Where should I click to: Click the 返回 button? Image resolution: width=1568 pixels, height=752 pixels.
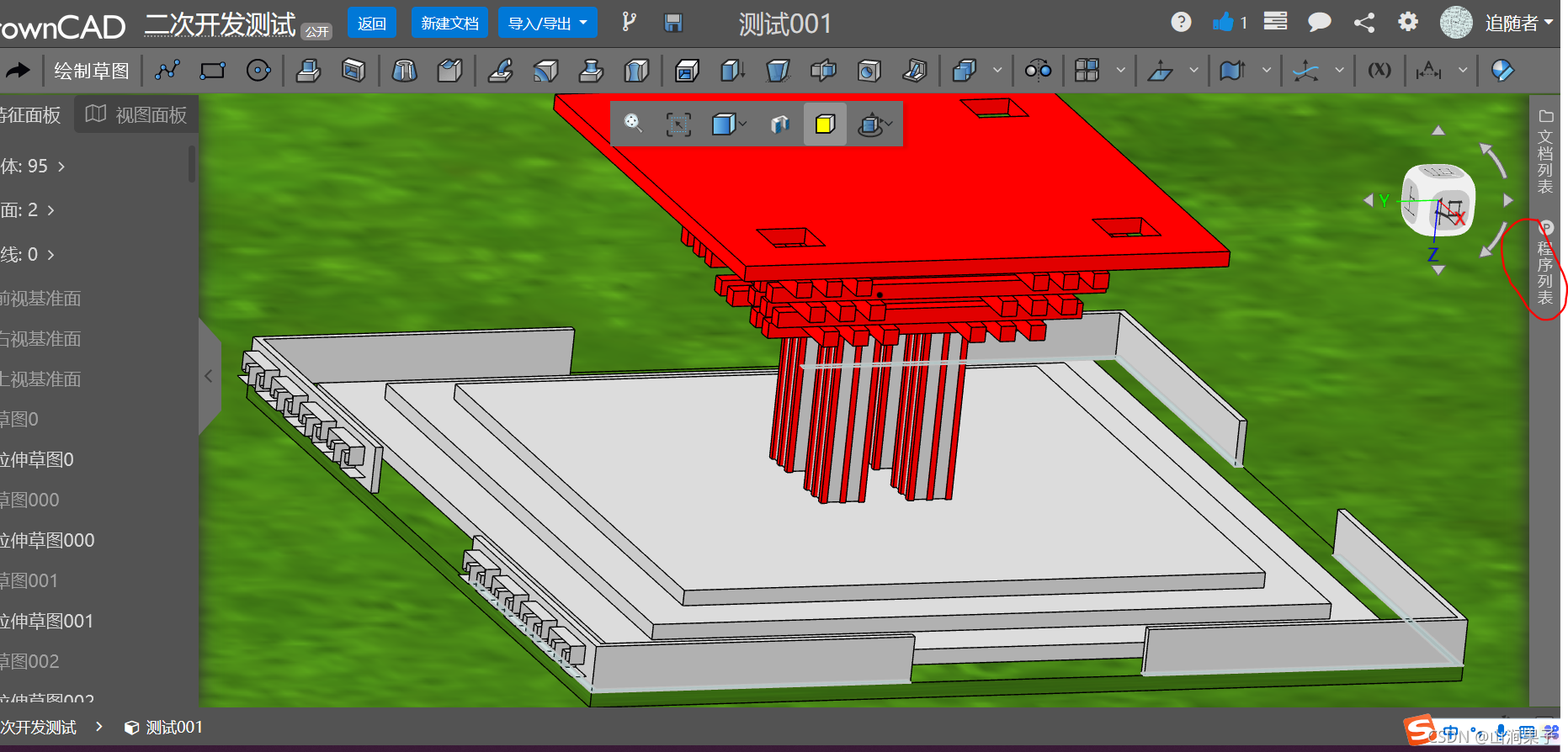point(372,23)
